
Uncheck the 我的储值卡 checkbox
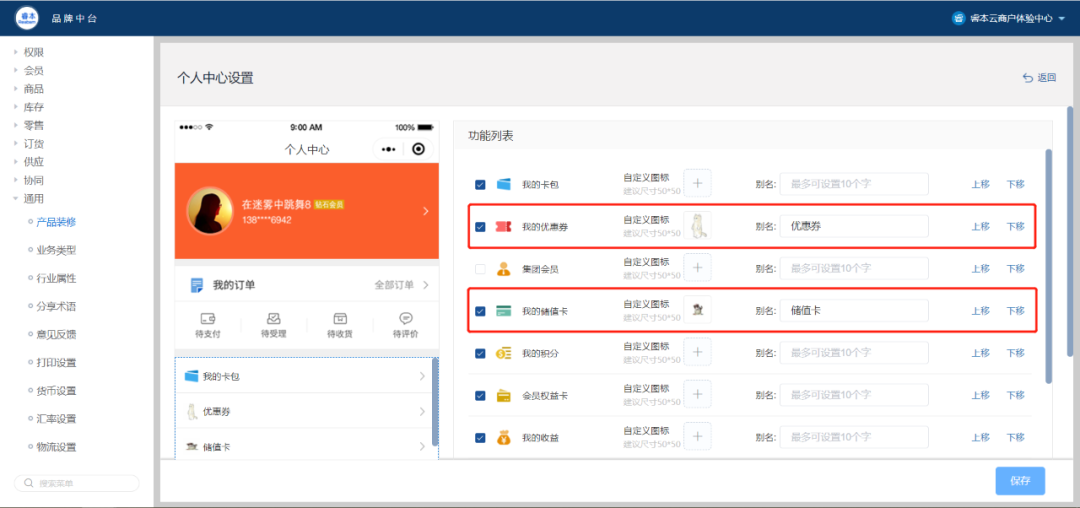480,311
